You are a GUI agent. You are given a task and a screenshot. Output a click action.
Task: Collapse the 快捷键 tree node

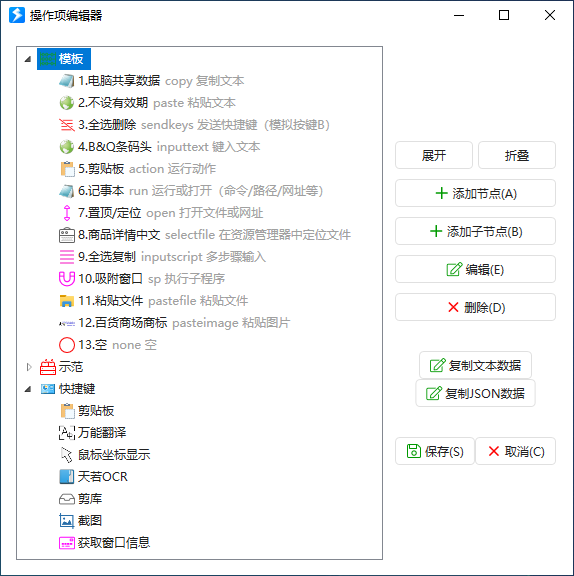click(28, 389)
